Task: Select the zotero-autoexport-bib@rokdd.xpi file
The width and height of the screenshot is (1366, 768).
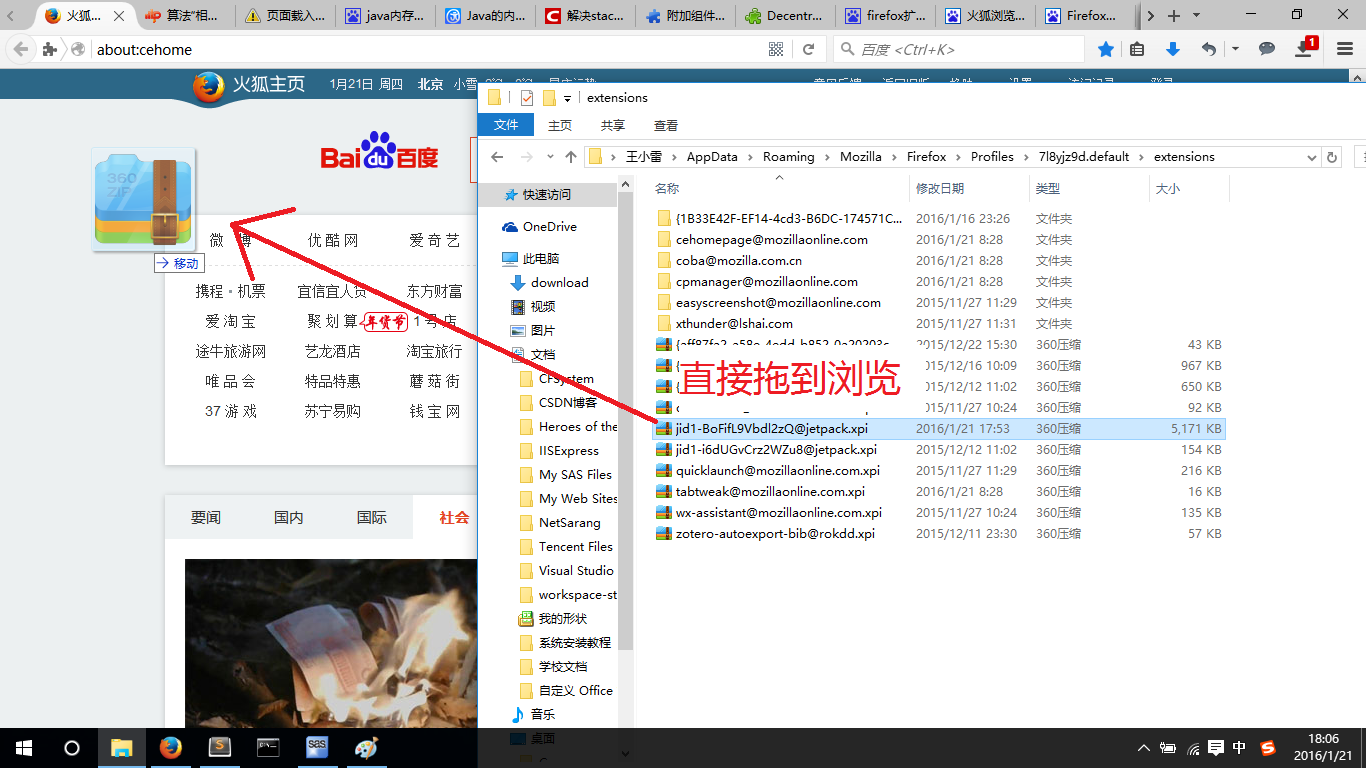Action: (775, 533)
